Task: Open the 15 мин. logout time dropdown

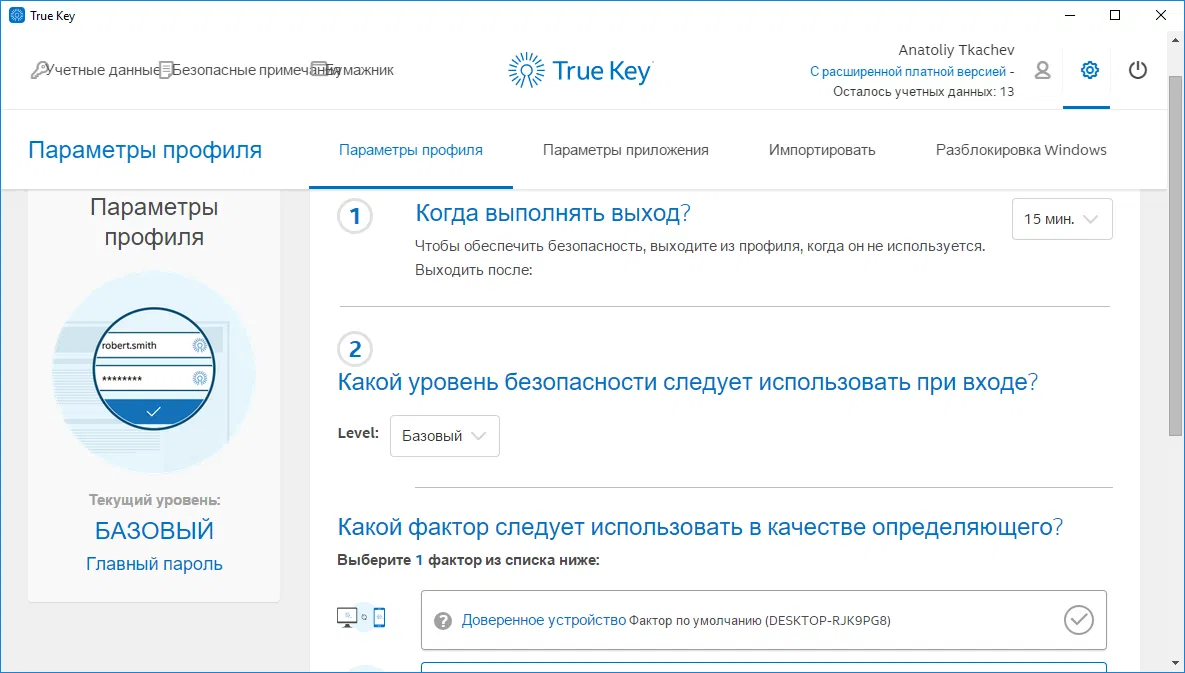Action: 1062,219
